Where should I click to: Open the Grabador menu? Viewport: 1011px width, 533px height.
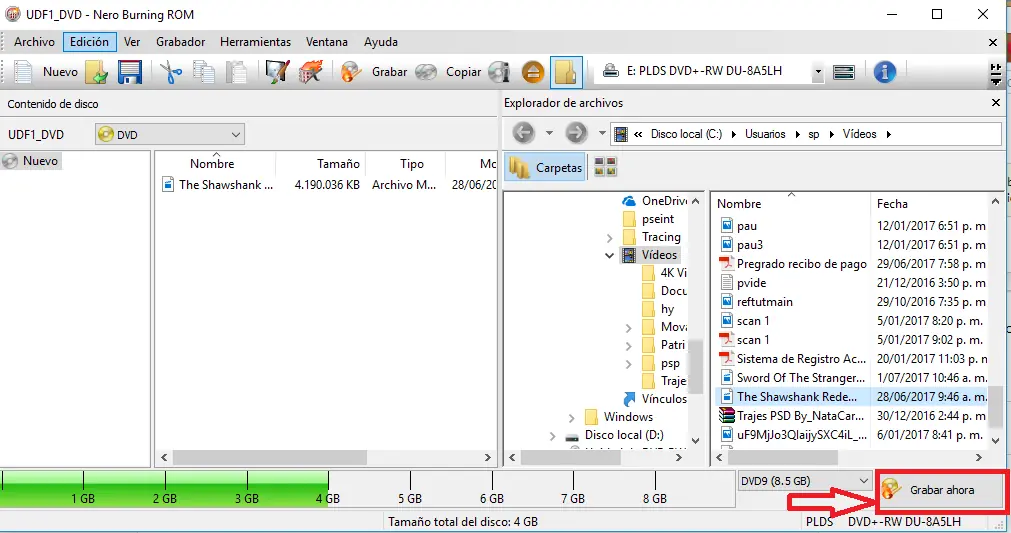(x=180, y=42)
